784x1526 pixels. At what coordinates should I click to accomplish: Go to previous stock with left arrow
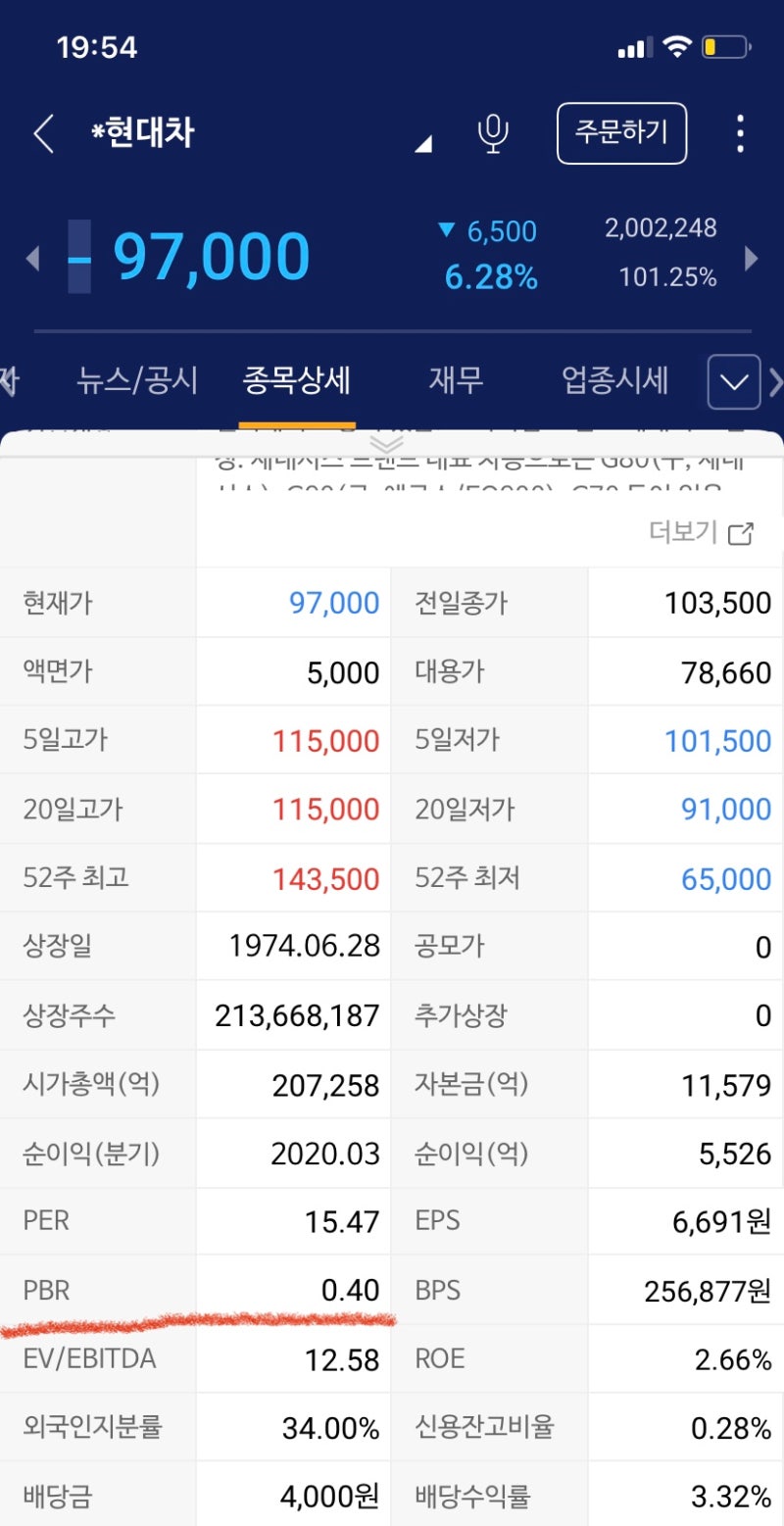[32, 259]
